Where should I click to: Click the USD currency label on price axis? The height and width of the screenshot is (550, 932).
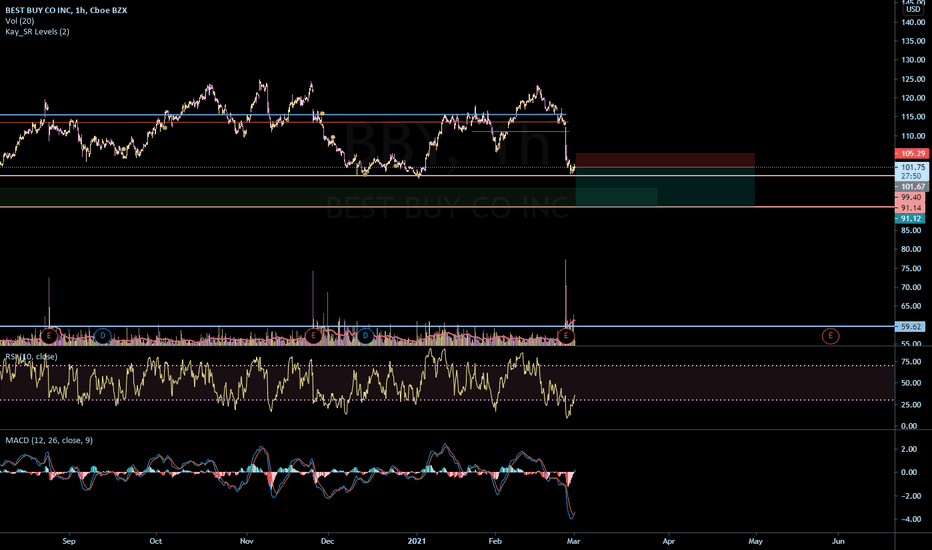click(x=912, y=9)
